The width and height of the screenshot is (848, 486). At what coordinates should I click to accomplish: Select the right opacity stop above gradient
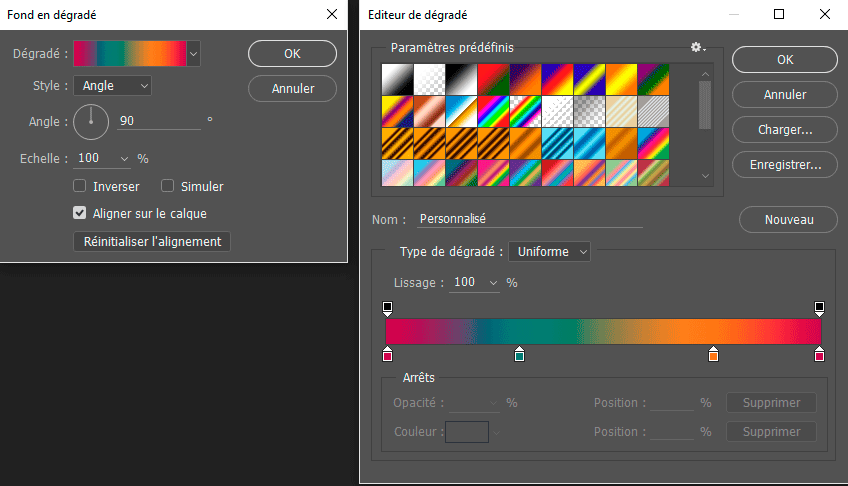819,308
